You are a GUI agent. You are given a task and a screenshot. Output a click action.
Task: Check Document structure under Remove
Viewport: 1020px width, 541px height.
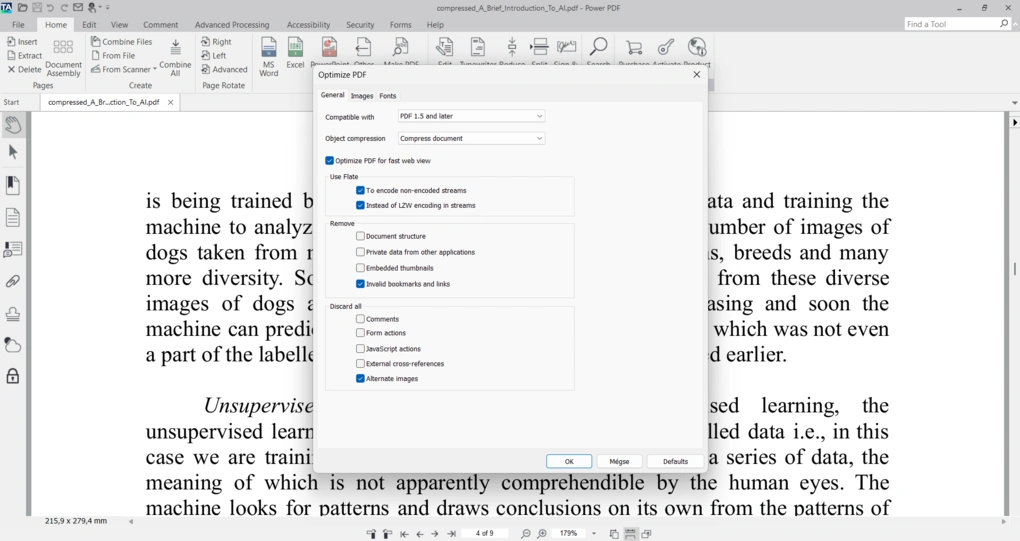[x=360, y=236]
